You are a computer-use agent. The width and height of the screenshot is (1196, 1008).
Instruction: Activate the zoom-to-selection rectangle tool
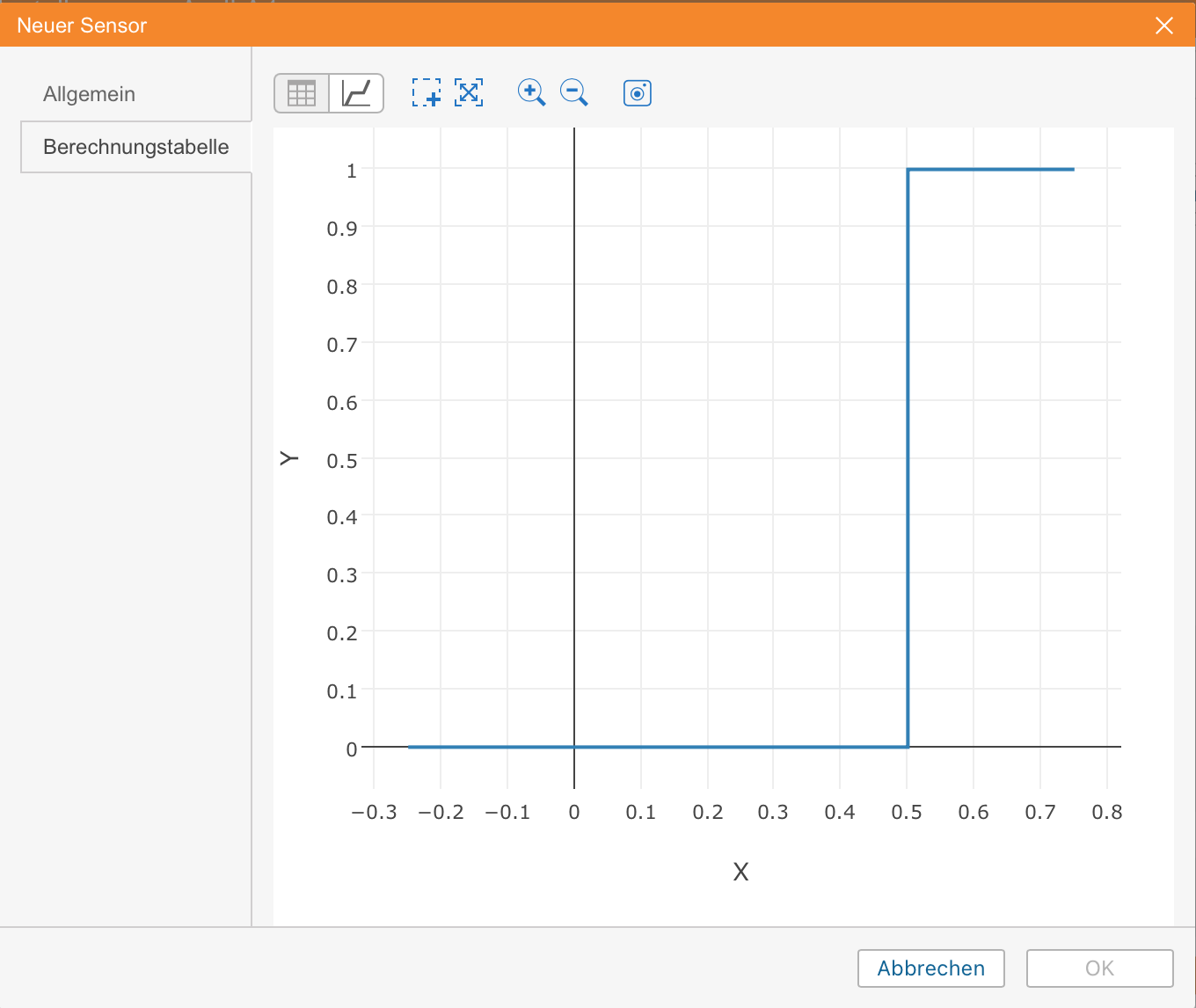coord(427,92)
